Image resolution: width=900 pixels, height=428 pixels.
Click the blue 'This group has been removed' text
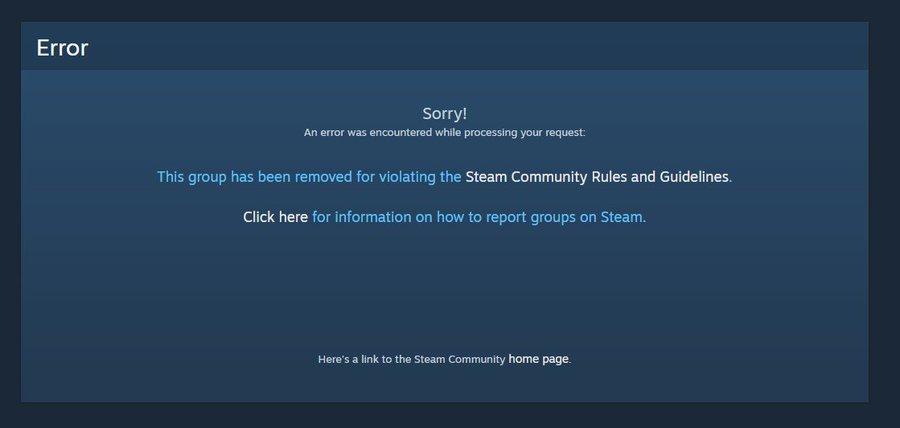(x=309, y=177)
